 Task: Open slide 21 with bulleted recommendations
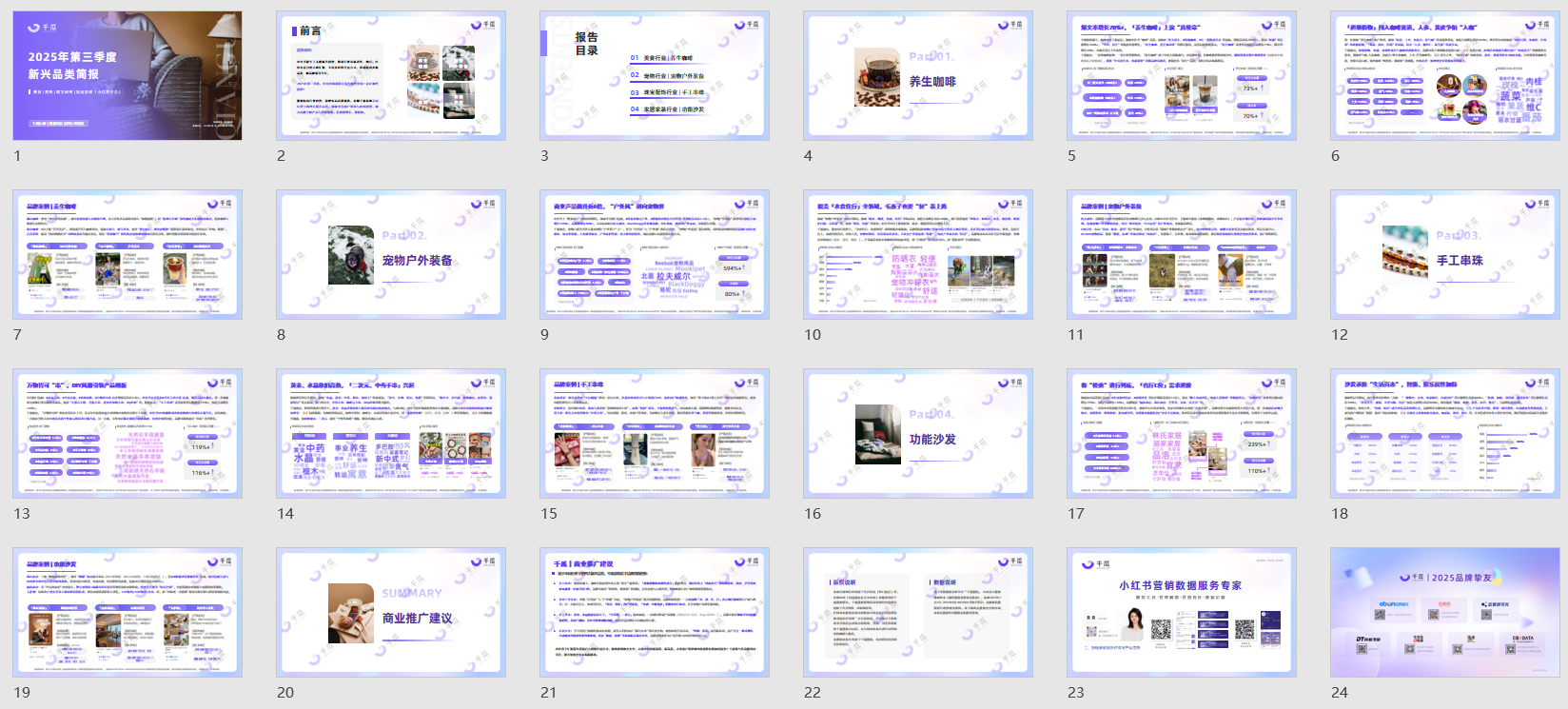(655, 613)
